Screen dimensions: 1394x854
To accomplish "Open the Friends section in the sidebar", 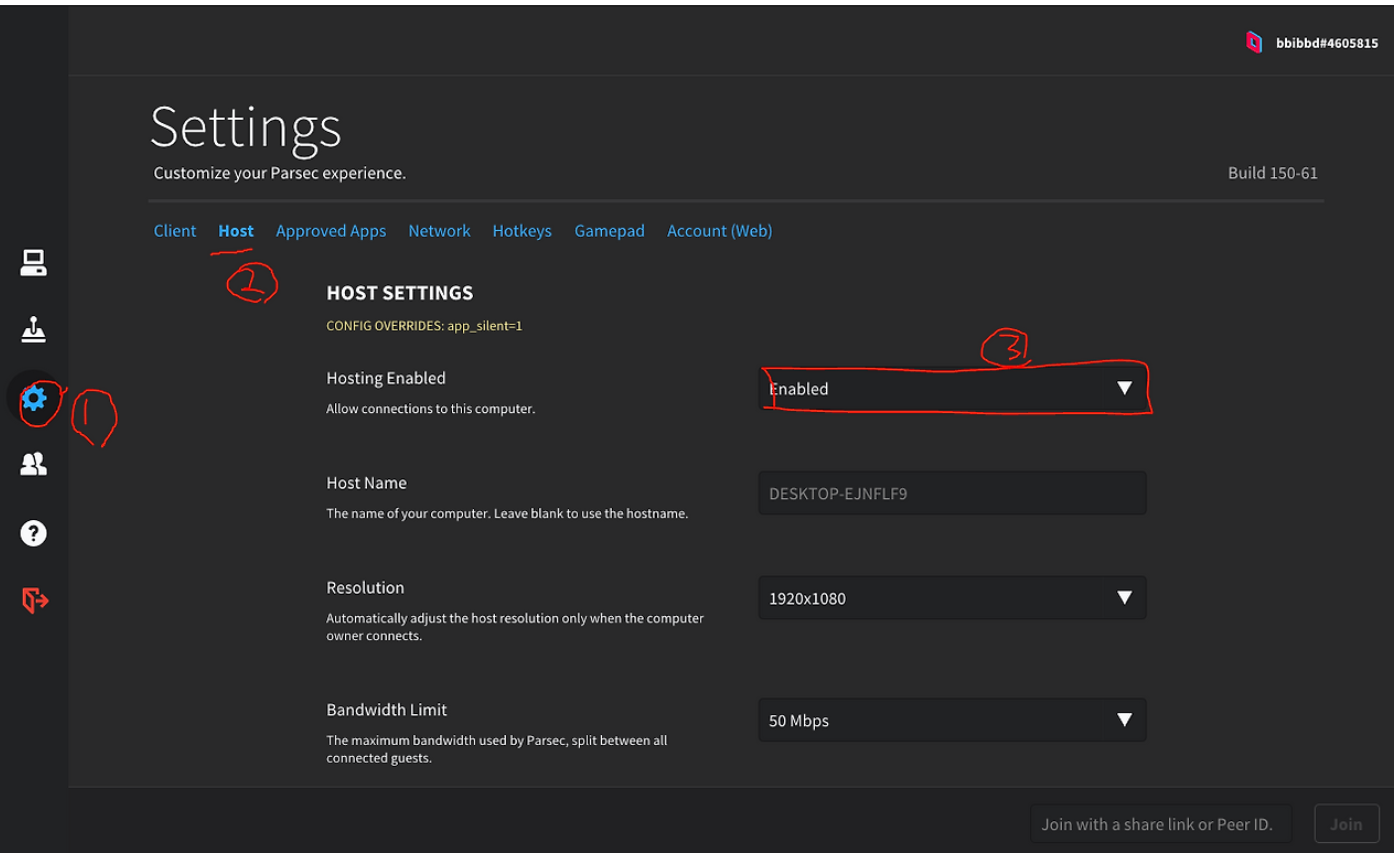I will (x=34, y=464).
